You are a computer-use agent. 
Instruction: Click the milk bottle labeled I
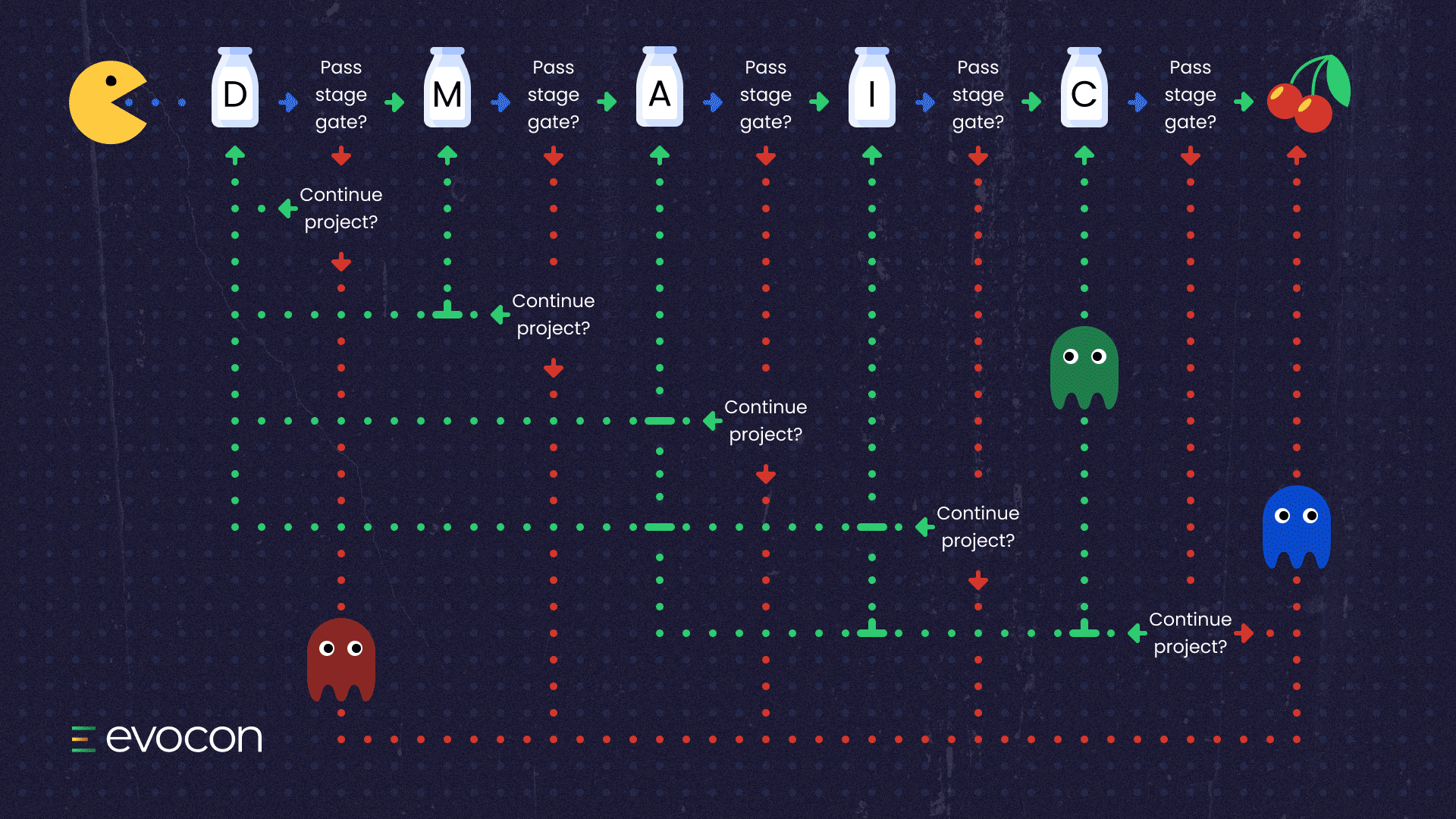click(872, 87)
